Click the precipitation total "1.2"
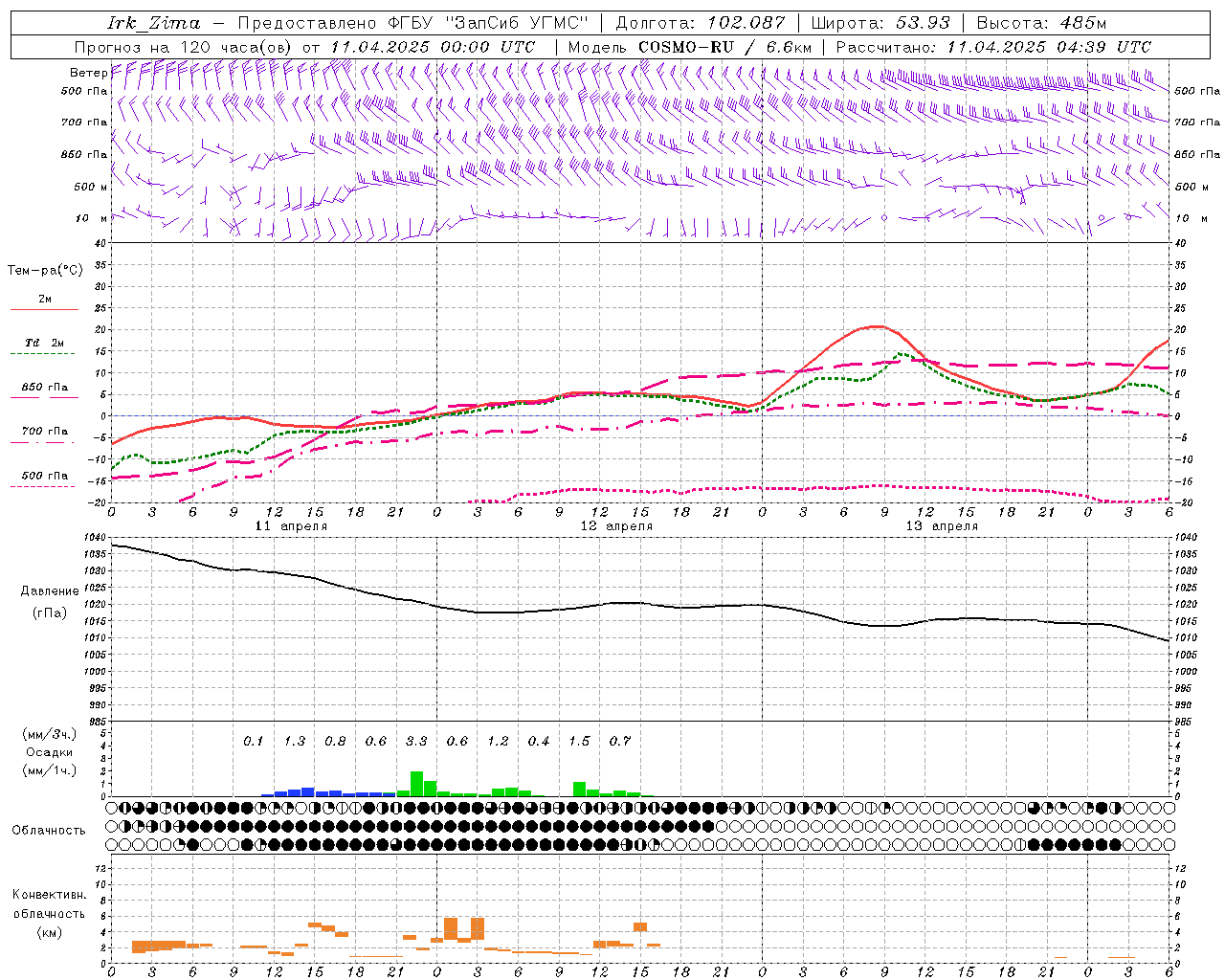This screenshot has width=1225, height=980. tap(498, 742)
